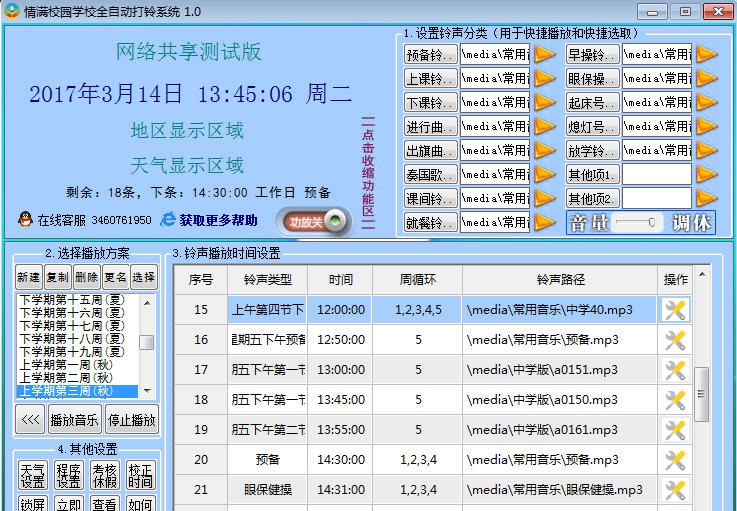
Task: Play the 预备铃 ringtone preview
Action: (x=544, y=55)
